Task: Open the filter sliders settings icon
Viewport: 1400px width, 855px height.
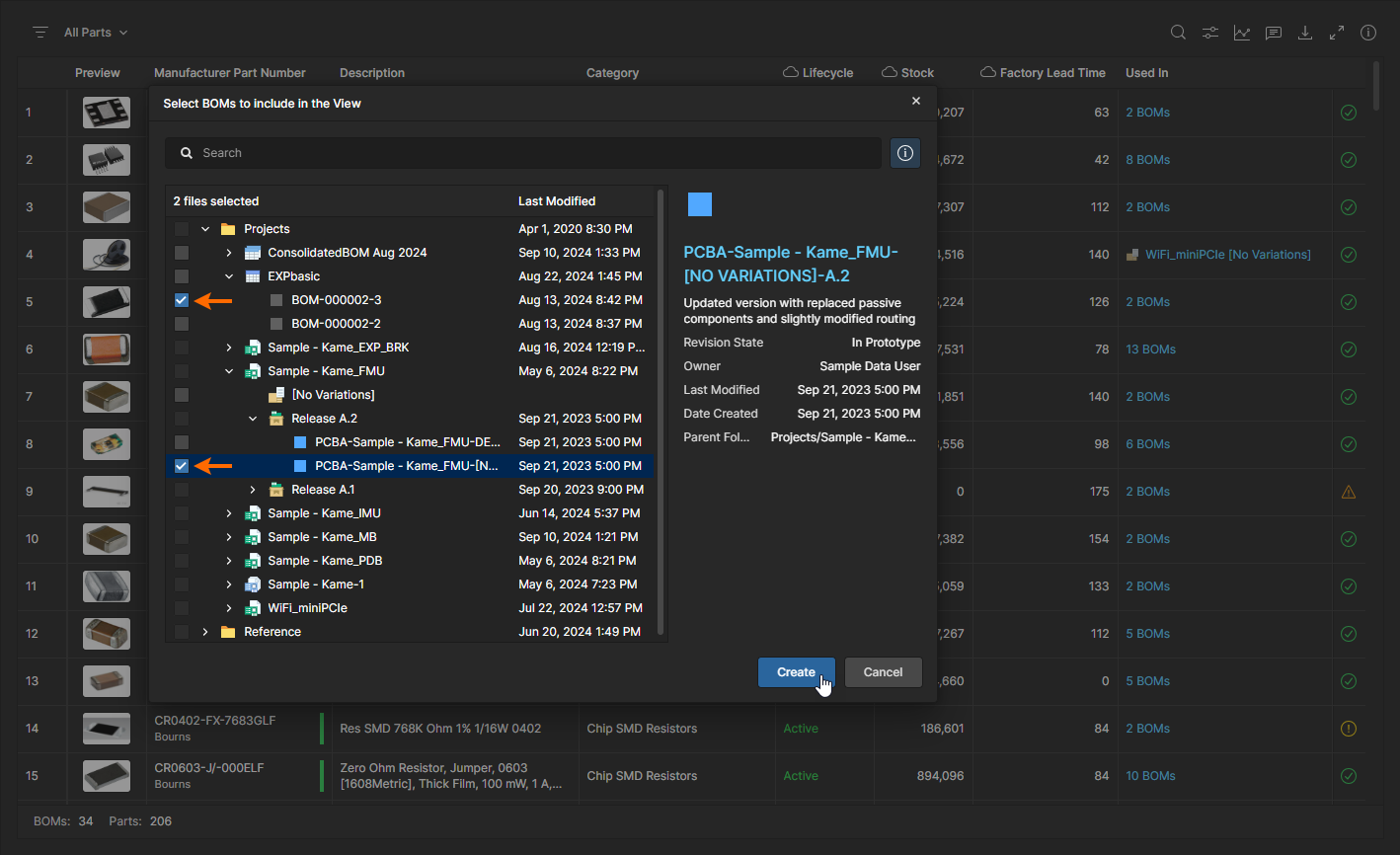Action: 1209,33
